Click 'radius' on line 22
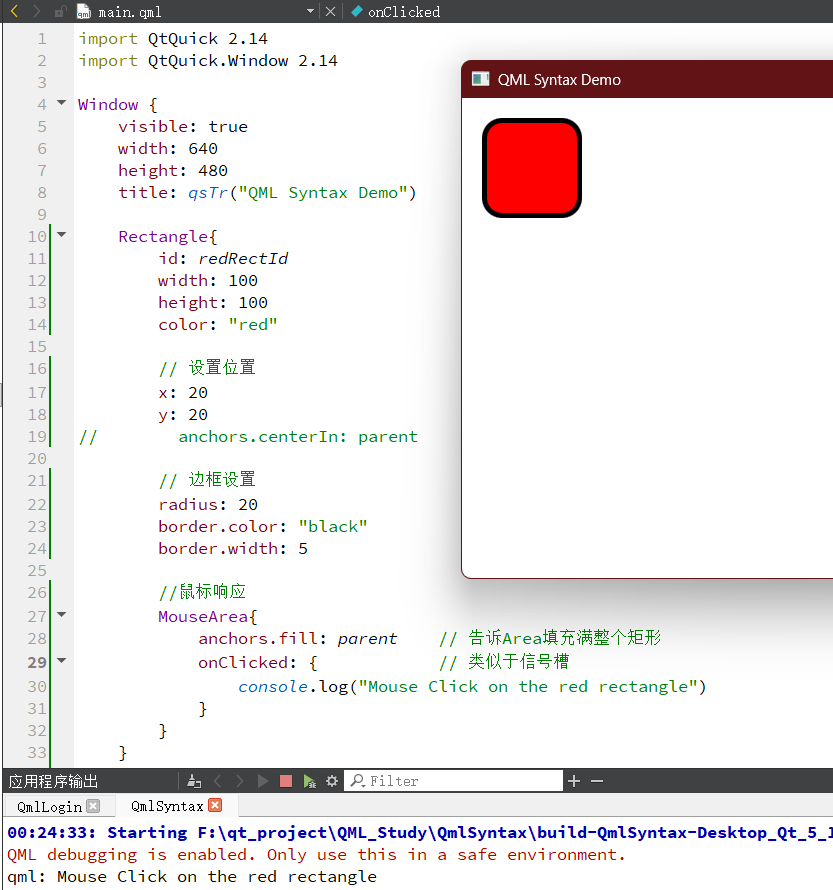Image resolution: width=833 pixels, height=890 pixels. pos(188,505)
